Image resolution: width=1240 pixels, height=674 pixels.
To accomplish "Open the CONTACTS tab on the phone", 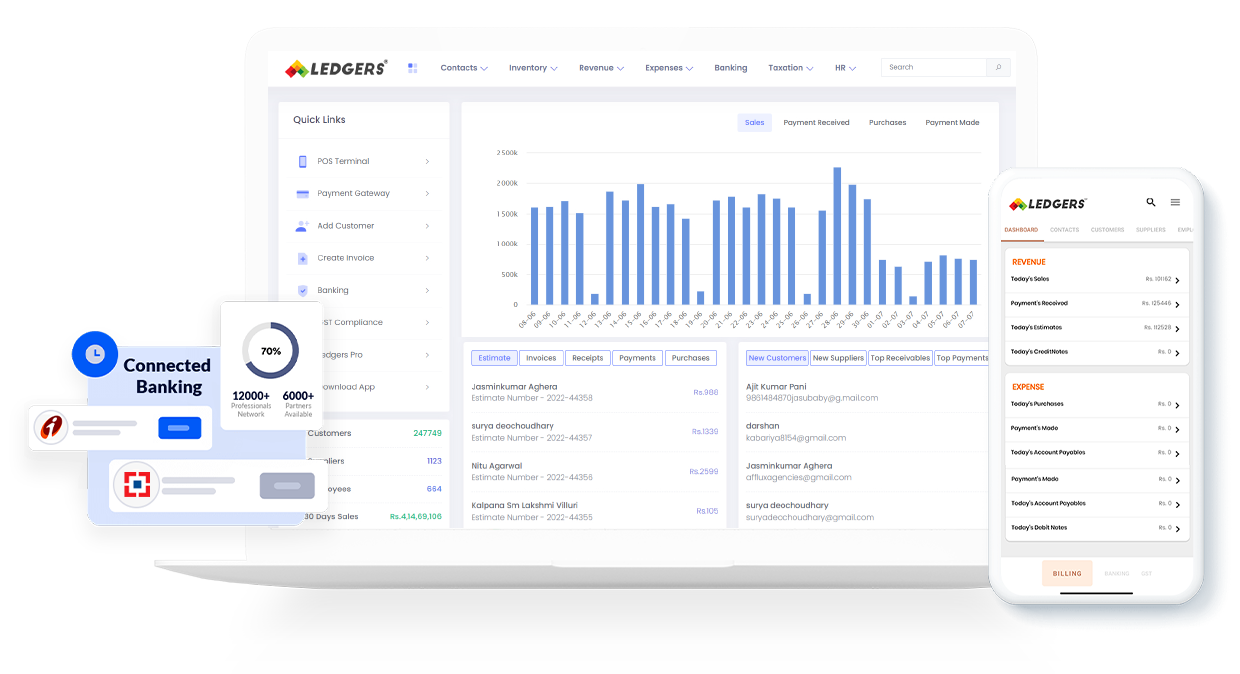I will tap(1064, 229).
